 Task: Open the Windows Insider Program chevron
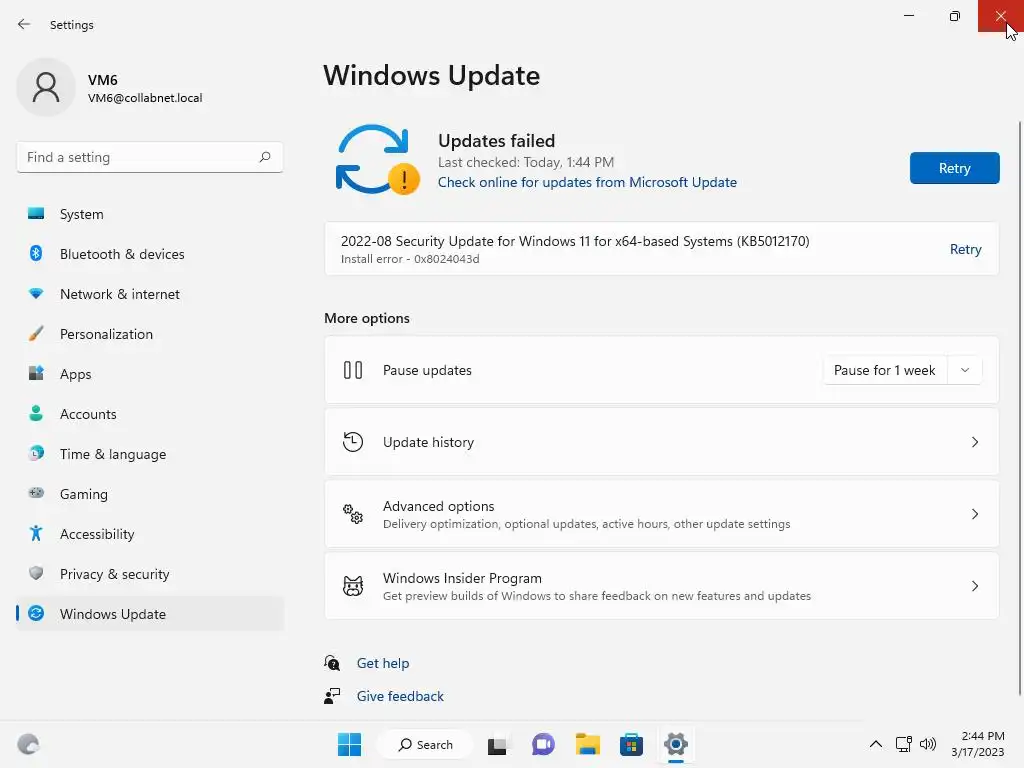pos(975,586)
